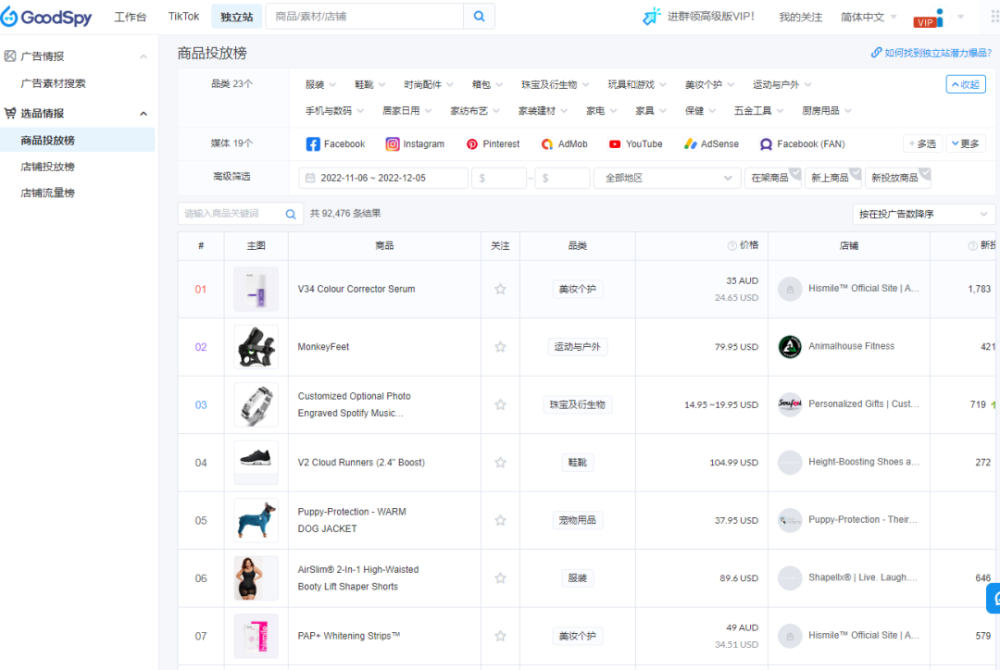Focus the top 商品/素材/店铺 search field
This screenshot has height=670, width=1000.
point(365,17)
